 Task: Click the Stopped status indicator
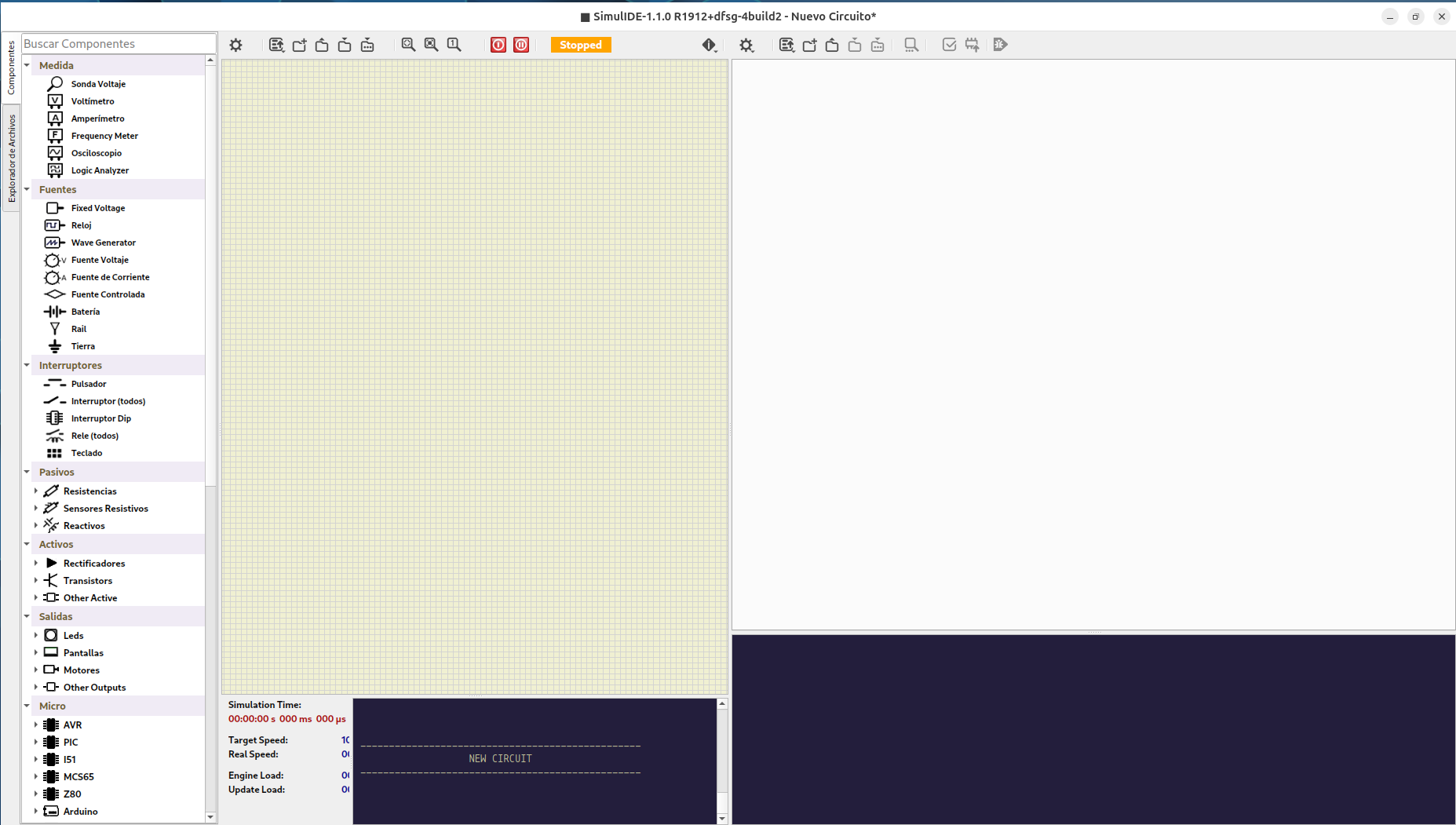click(x=581, y=45)
